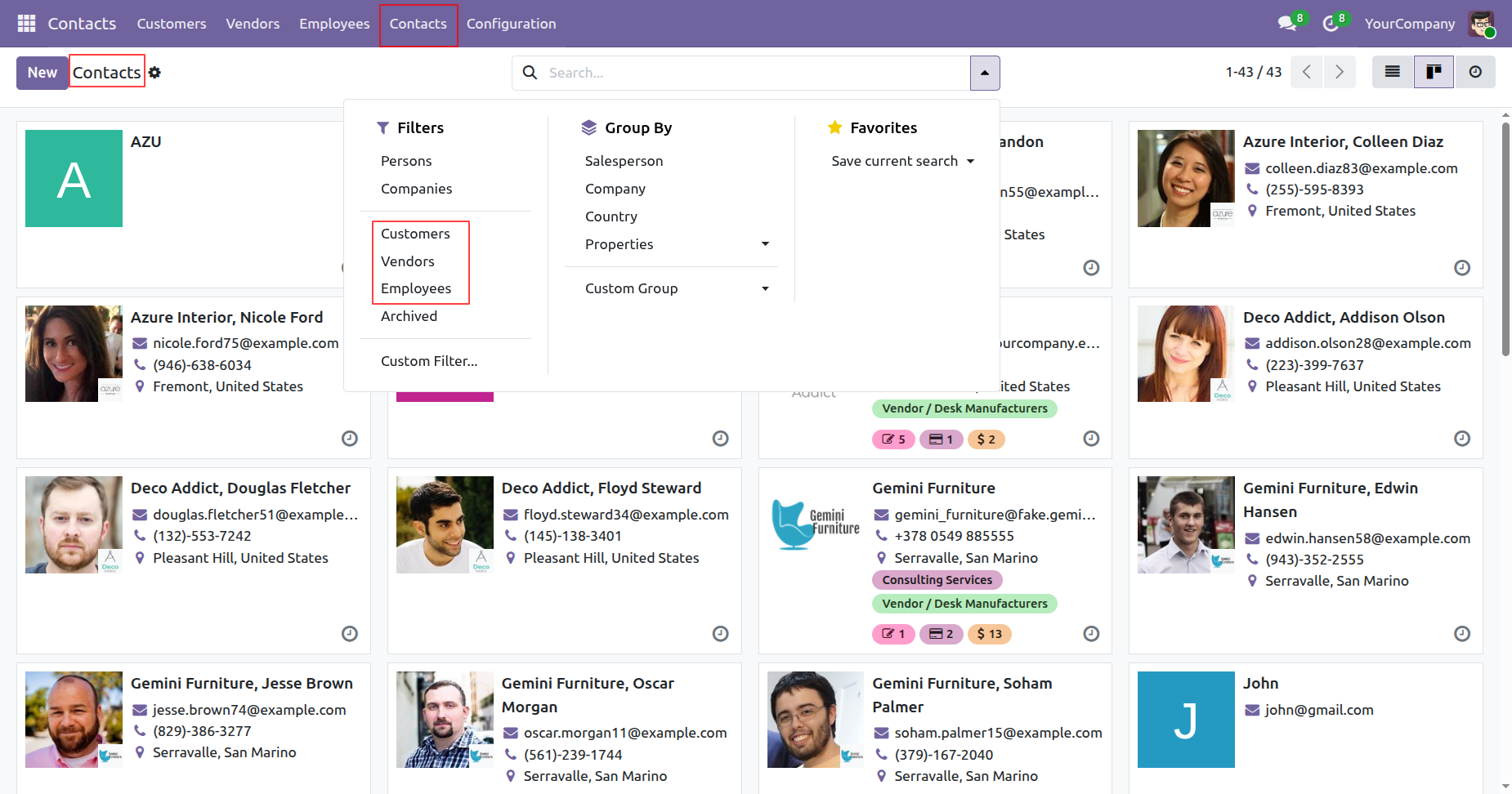Toggle the Customers filter
This screenshot has width=1512, height=794.
415,234
